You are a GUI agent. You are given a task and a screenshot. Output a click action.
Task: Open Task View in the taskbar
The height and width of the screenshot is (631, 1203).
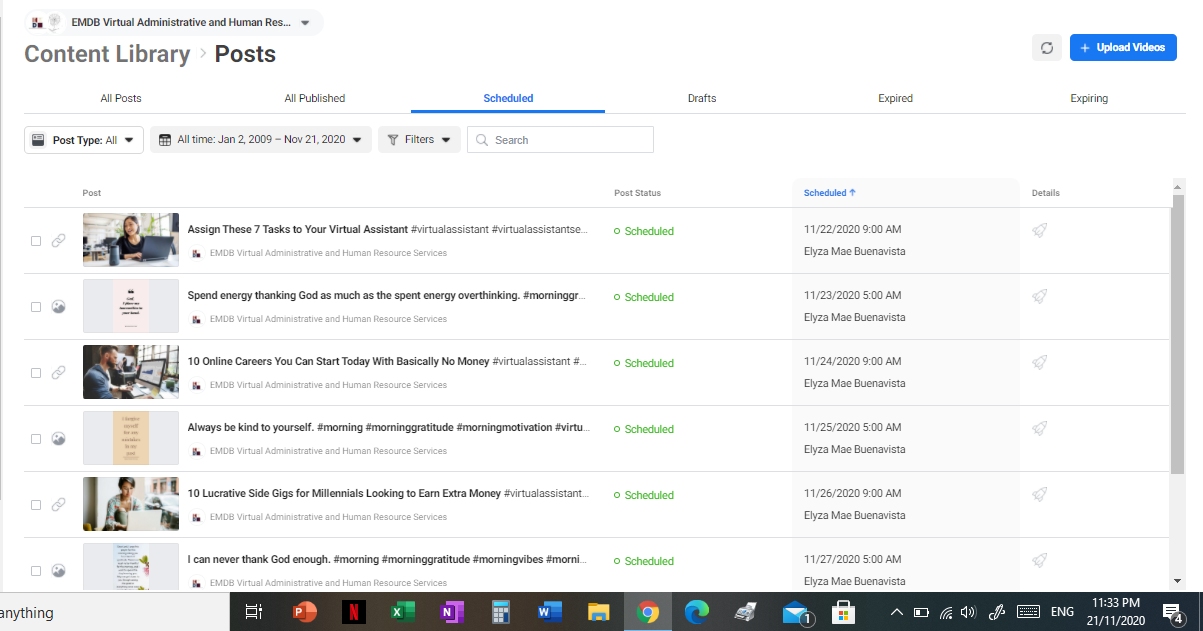[254, 612]
